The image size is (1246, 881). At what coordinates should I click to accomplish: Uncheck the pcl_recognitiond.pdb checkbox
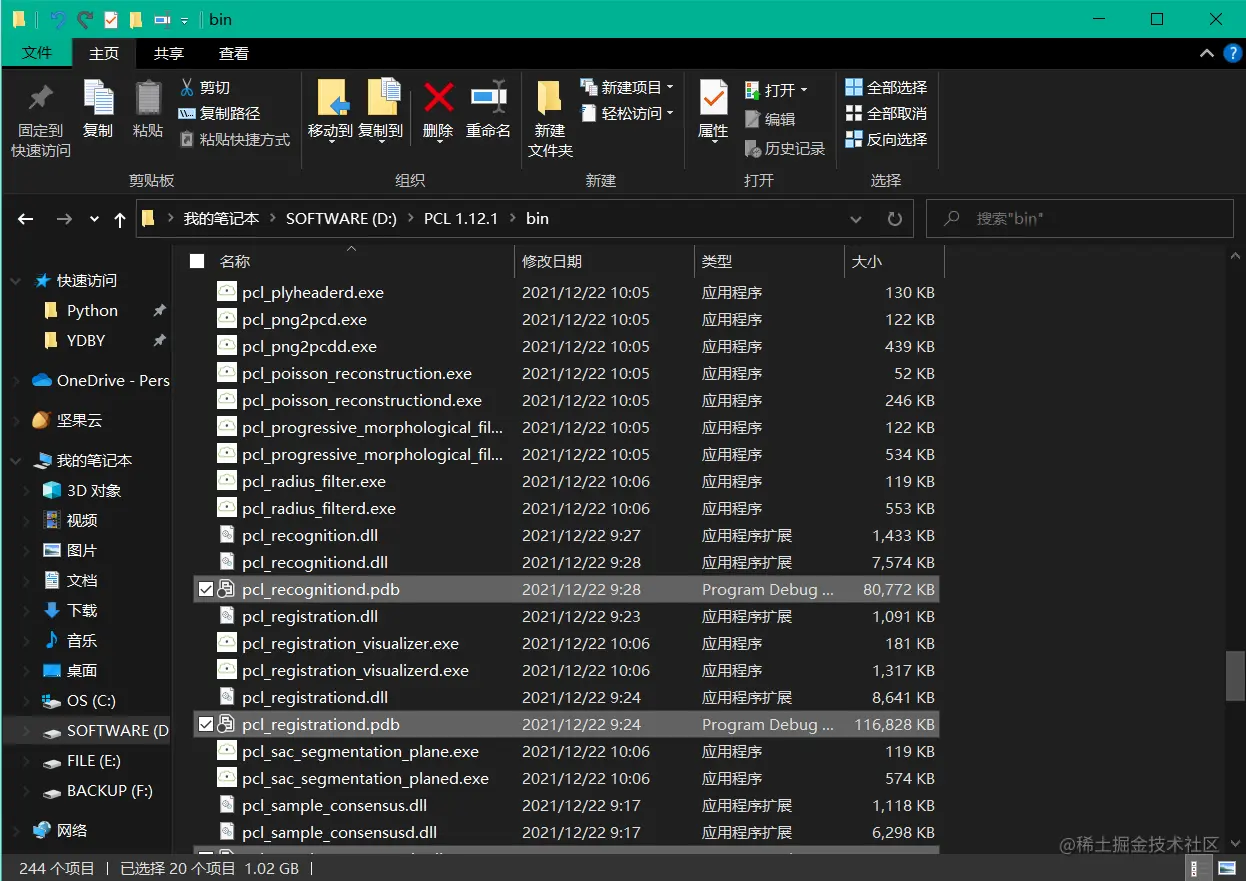point(206,590)
